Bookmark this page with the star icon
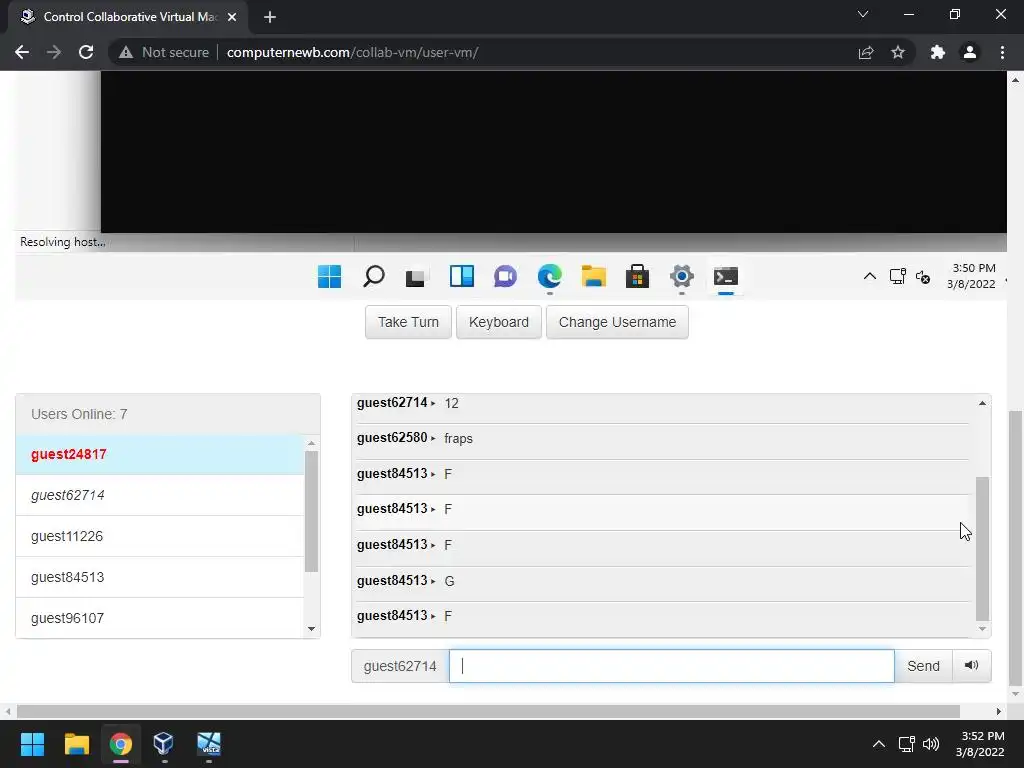 tap(898, 52)
